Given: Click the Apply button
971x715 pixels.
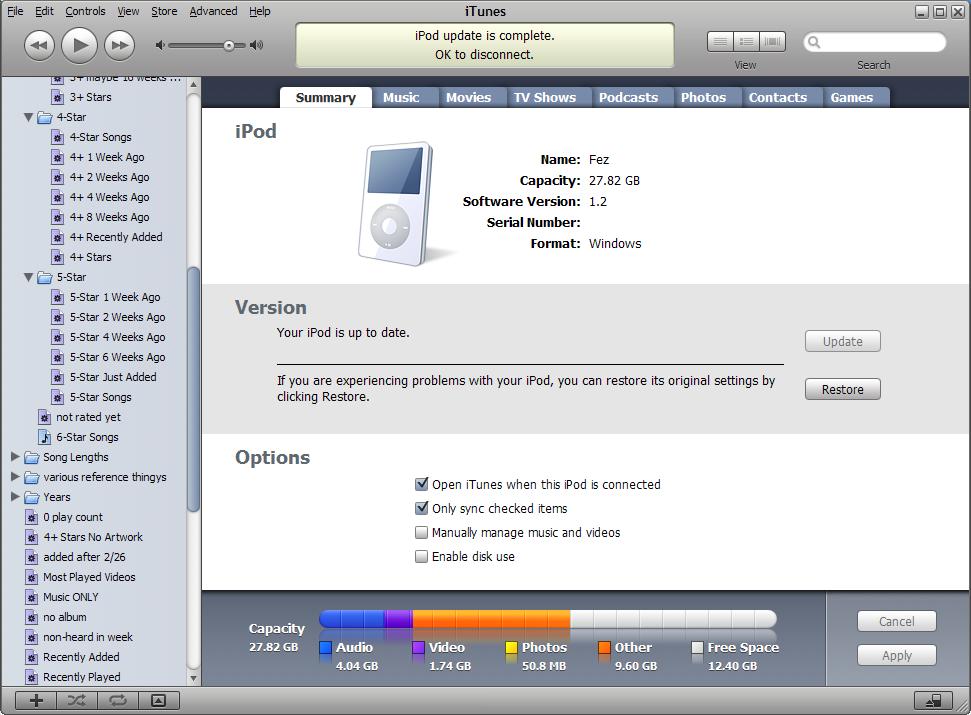Looking at the screenshot, I should pos(896,656).
